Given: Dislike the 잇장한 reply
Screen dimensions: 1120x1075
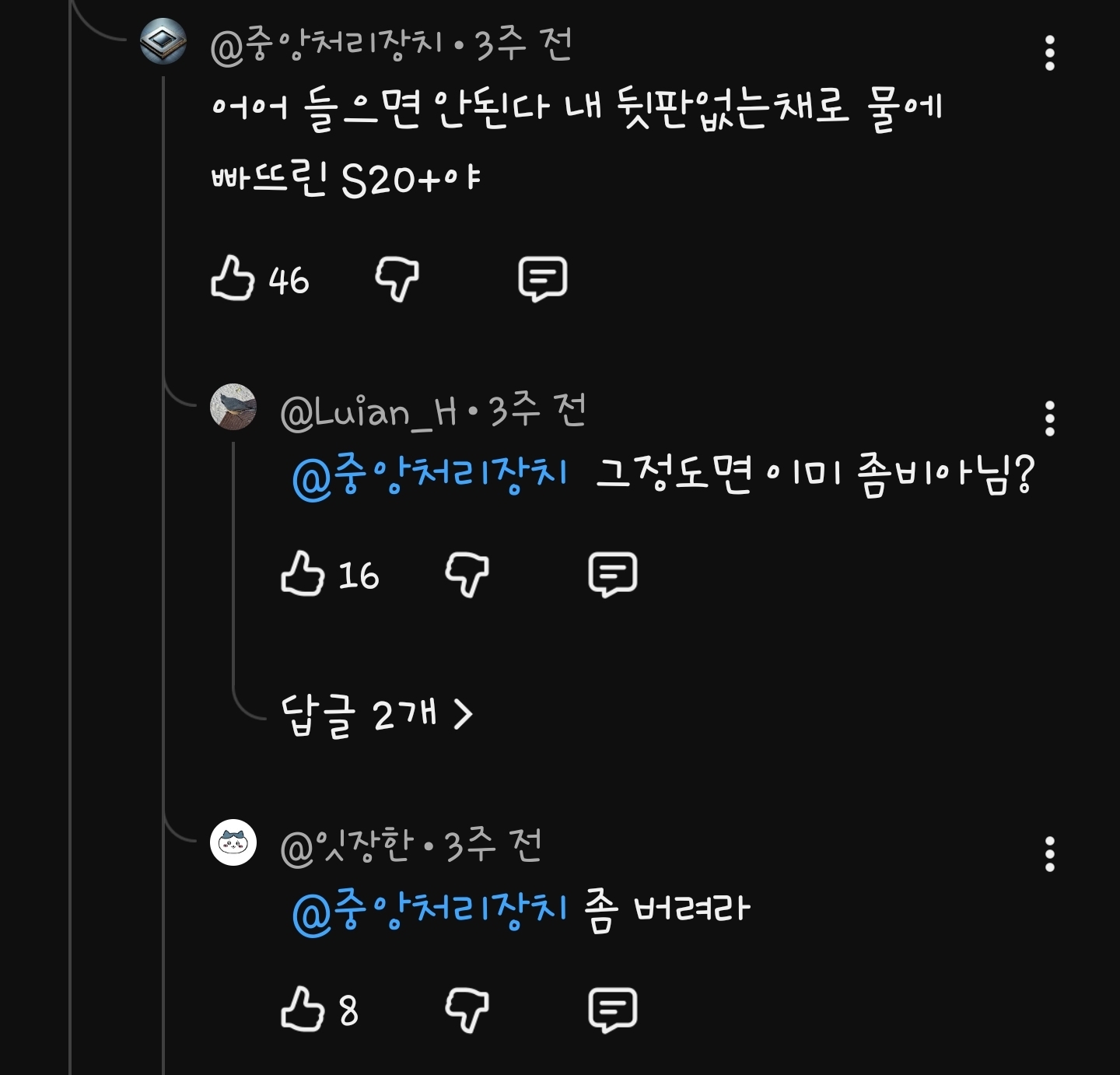Looking at the screenshot, I should pyautogui.click(x=467, y=1010).
